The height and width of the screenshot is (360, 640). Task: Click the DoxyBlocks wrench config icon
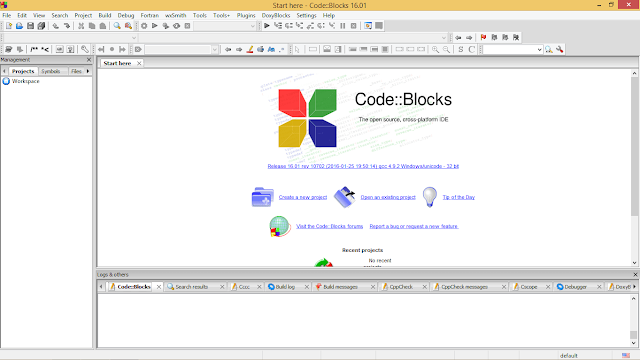tap(84, 49)
